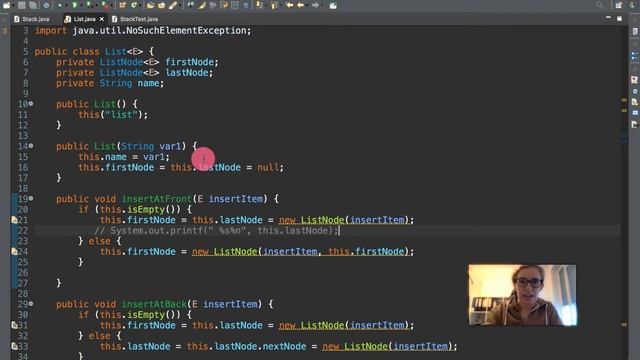
Task: Click the Run External Tools icon
Action: tap(105, 5)
